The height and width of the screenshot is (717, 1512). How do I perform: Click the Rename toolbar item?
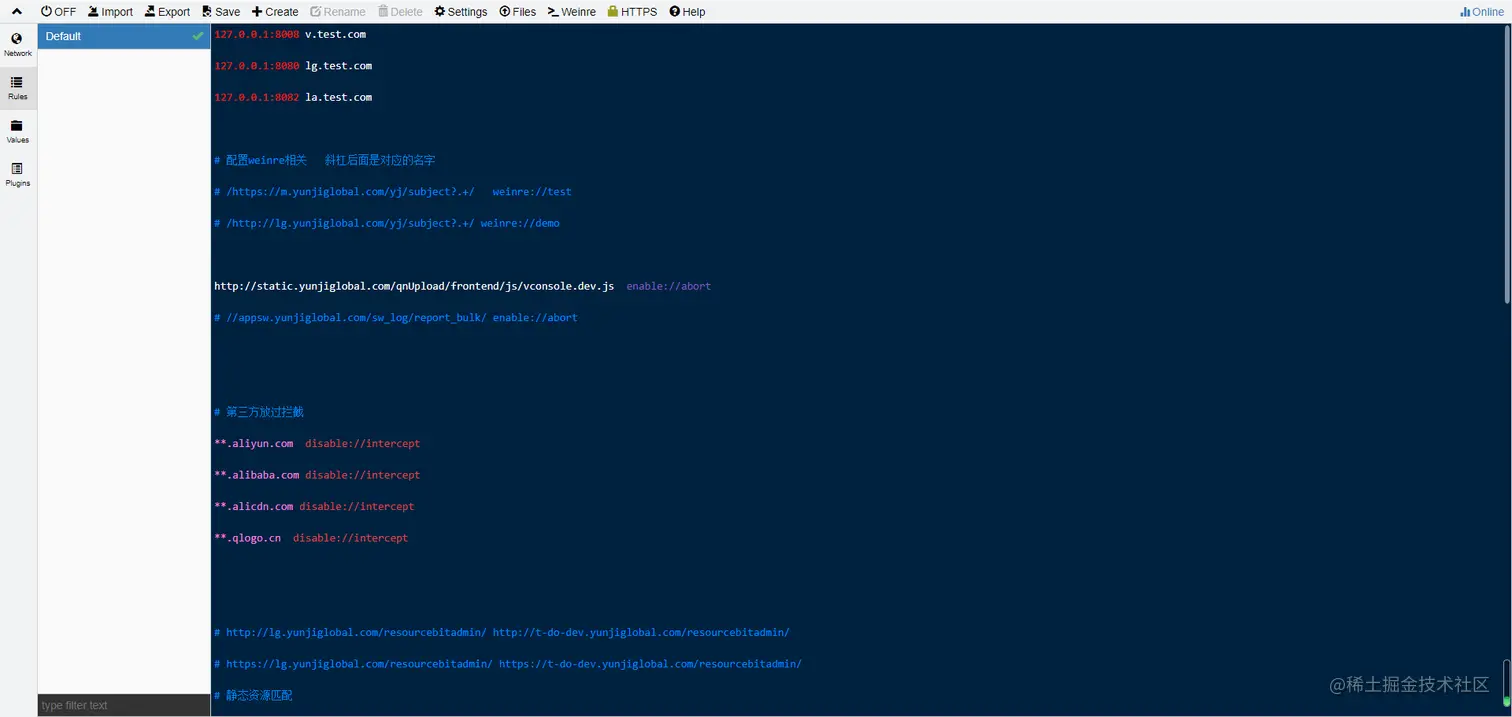pos(338,12)
